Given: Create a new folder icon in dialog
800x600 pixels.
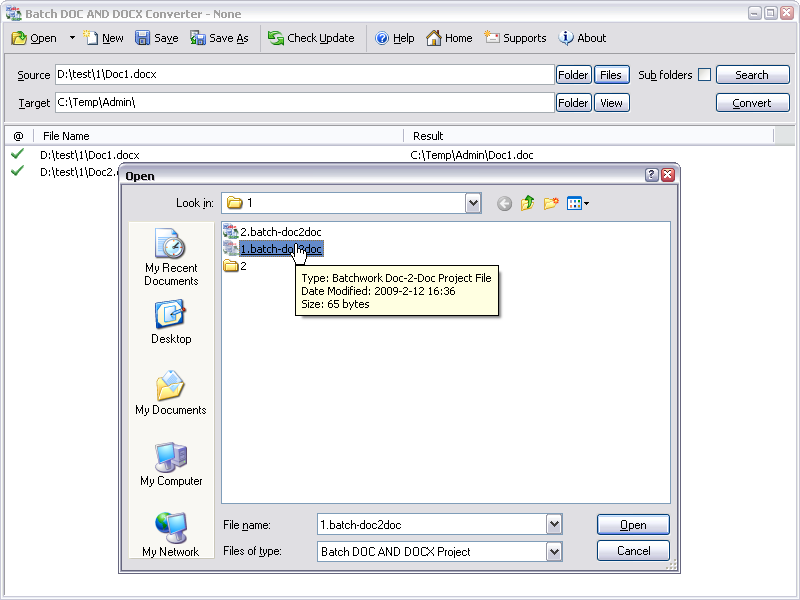Looking at the screenshot, I should 551,204.
